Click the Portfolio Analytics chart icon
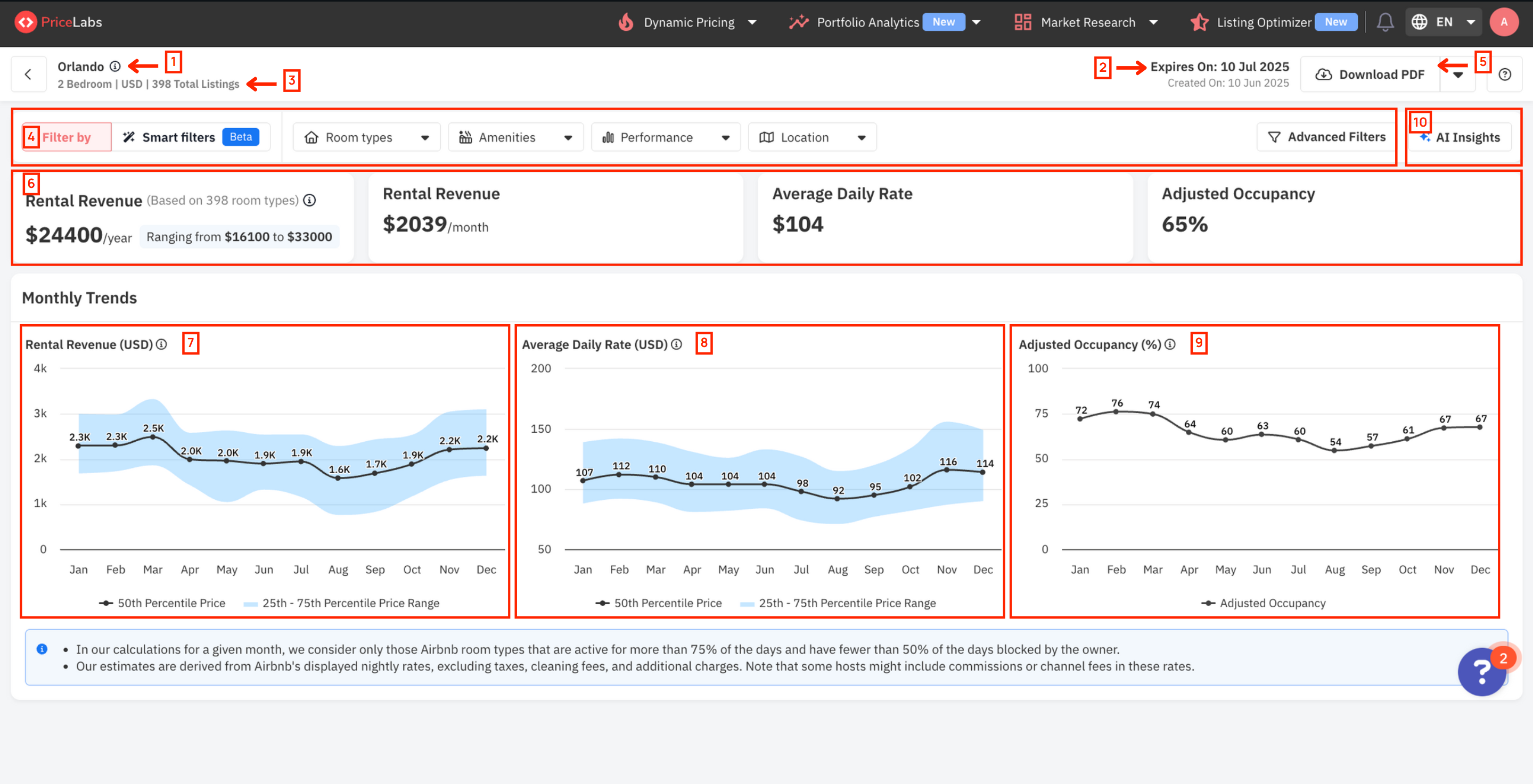This screenshot has height=784, width=1533. point(799,22)
